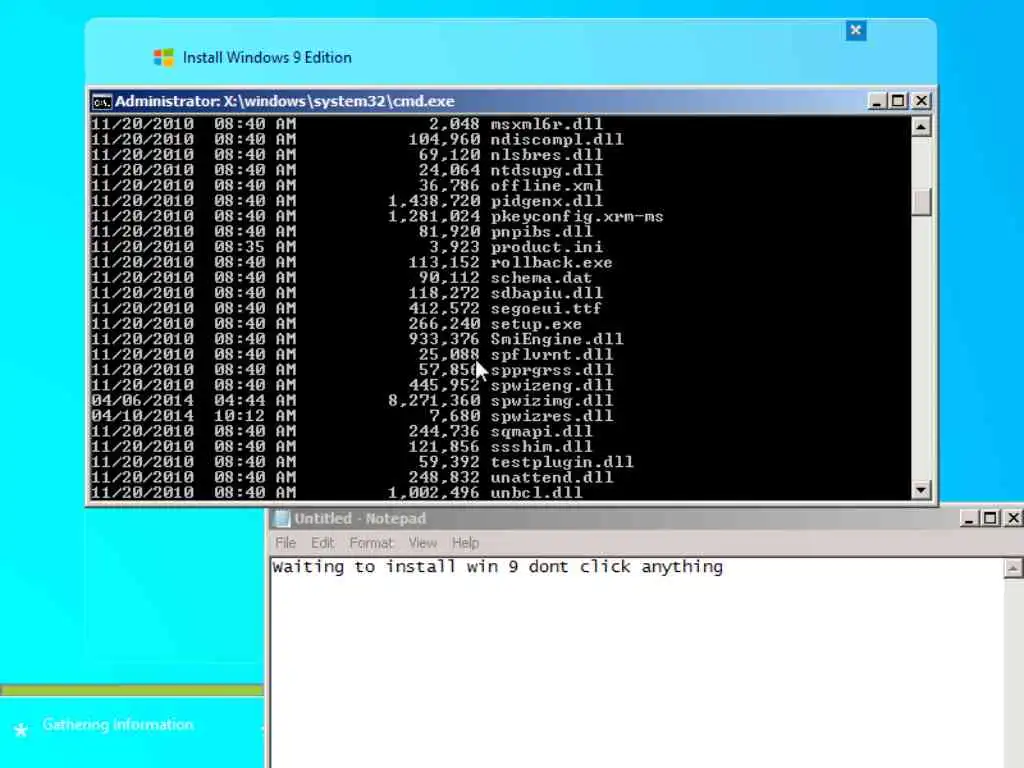Maximize the Untitled Notepad window
This screenshot has height=768, width=1024.
(991, 519)
